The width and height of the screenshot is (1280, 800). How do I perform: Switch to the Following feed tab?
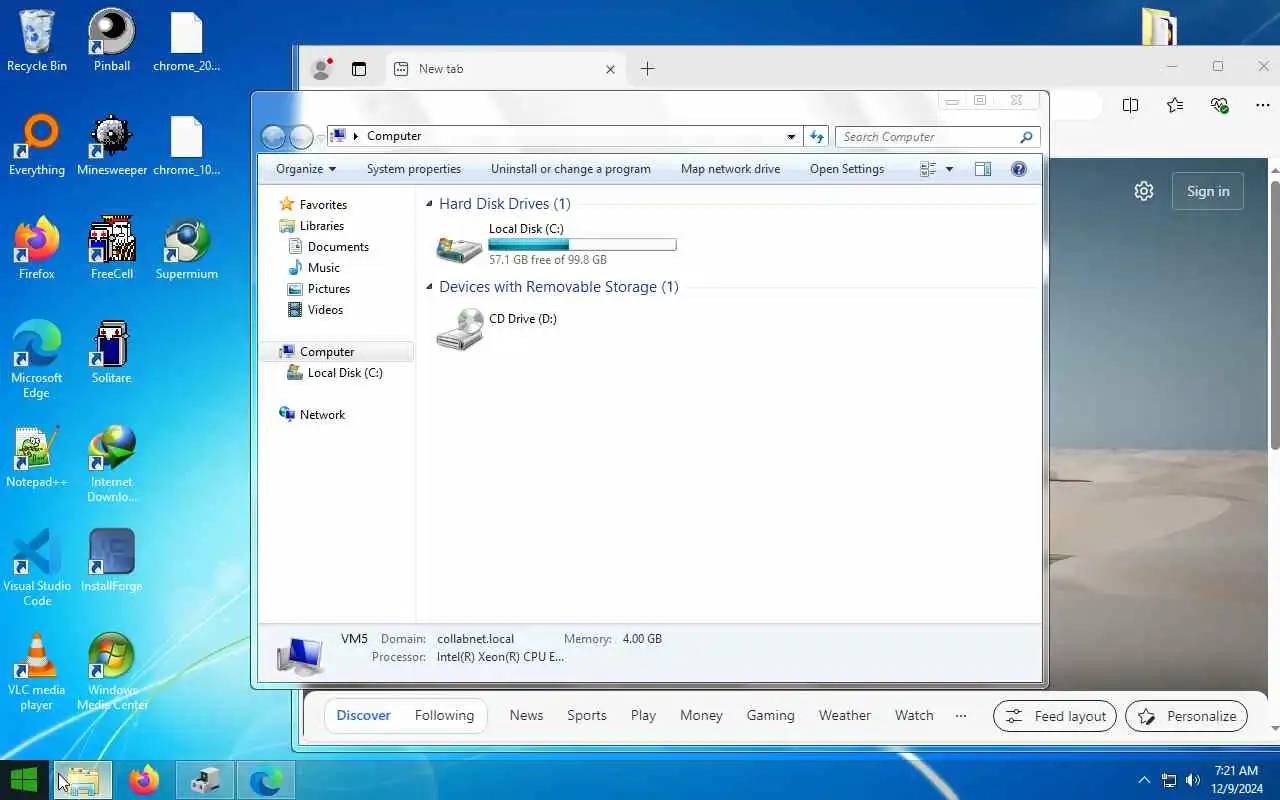[x=444, y=715]
